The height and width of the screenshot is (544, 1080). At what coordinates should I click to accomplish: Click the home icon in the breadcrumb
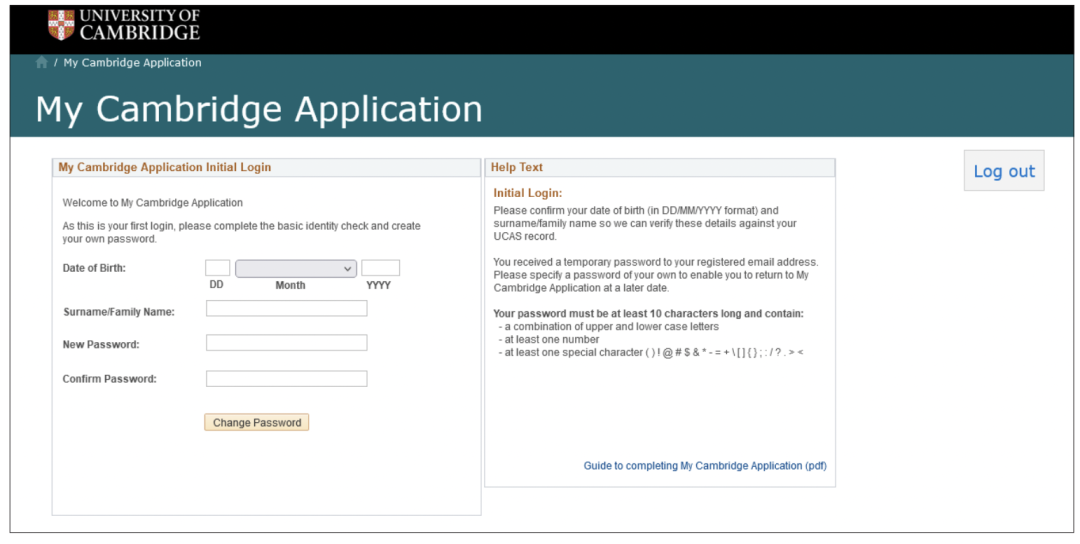42,62
